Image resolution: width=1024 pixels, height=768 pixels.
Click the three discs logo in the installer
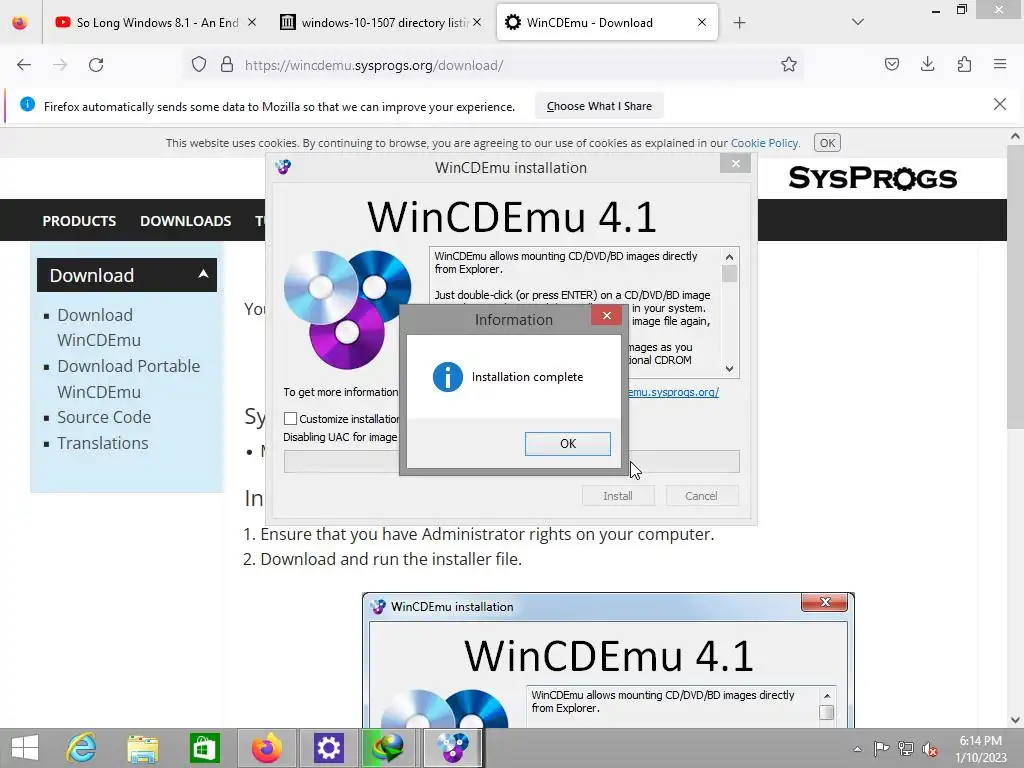[346, 308]
